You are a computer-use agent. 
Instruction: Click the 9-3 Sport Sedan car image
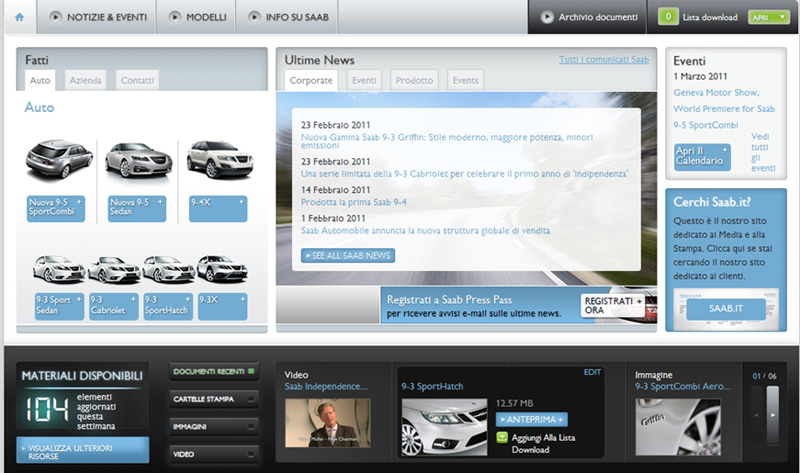click(x=59, y=268)
